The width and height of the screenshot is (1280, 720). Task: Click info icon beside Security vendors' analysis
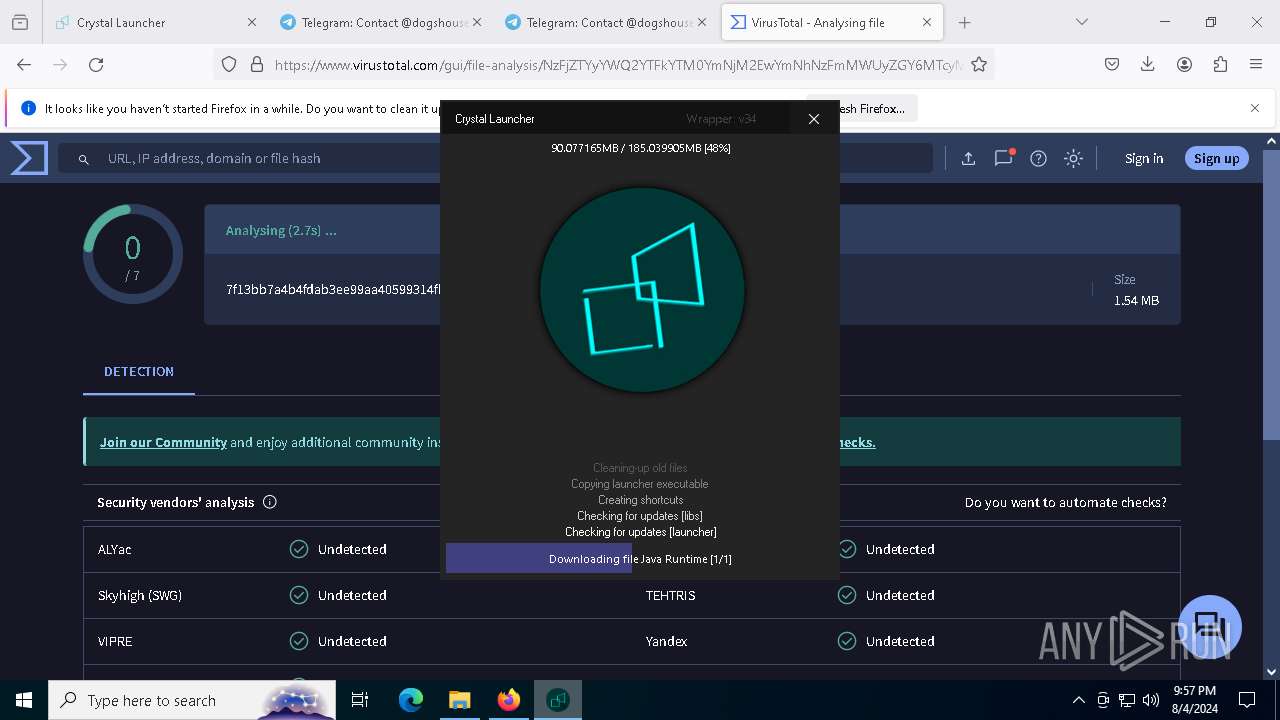point(269,502)
